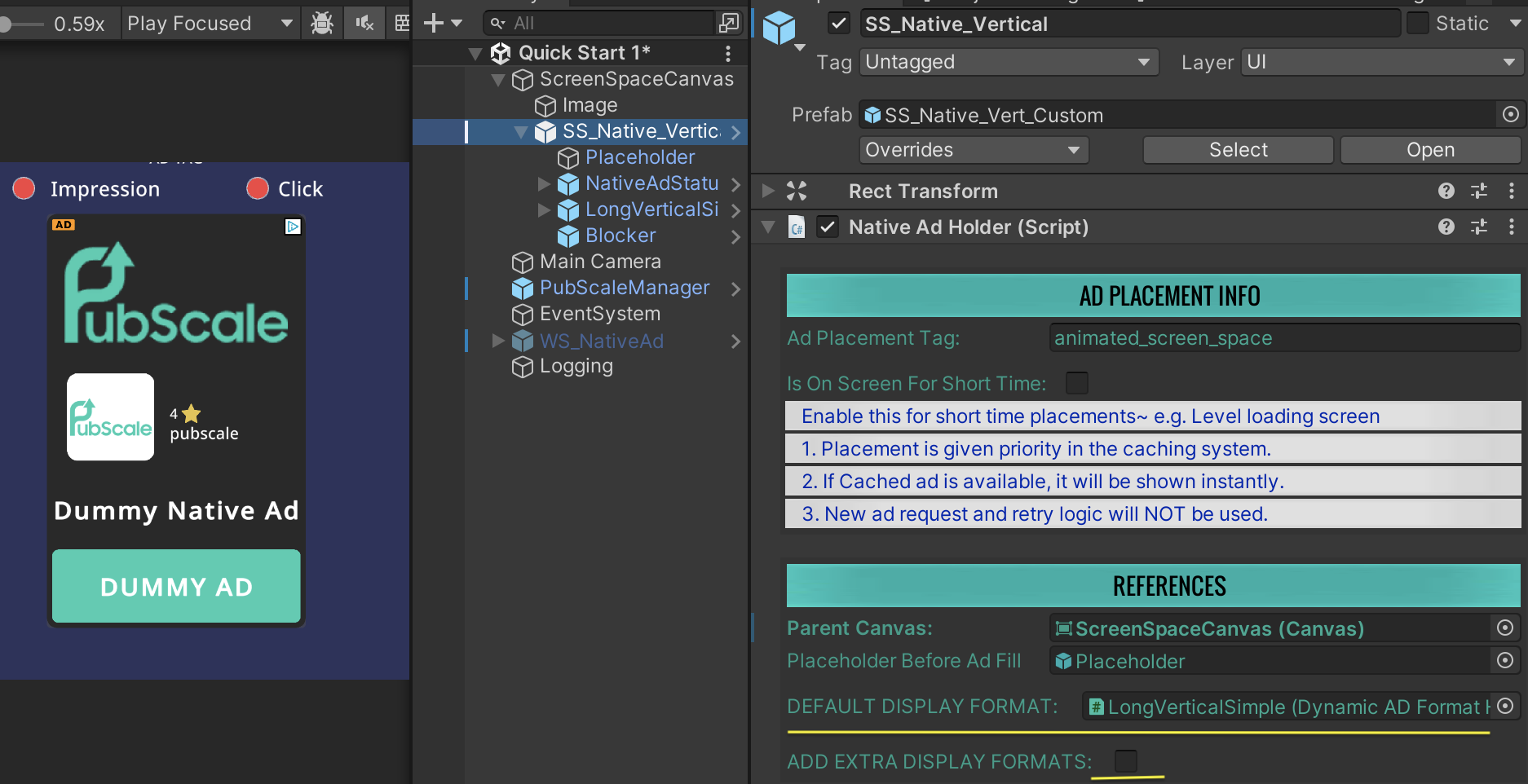Select PubScaleManager in the Hierarchy
The image size is (1528, 784).
click(x=624, y=288)
